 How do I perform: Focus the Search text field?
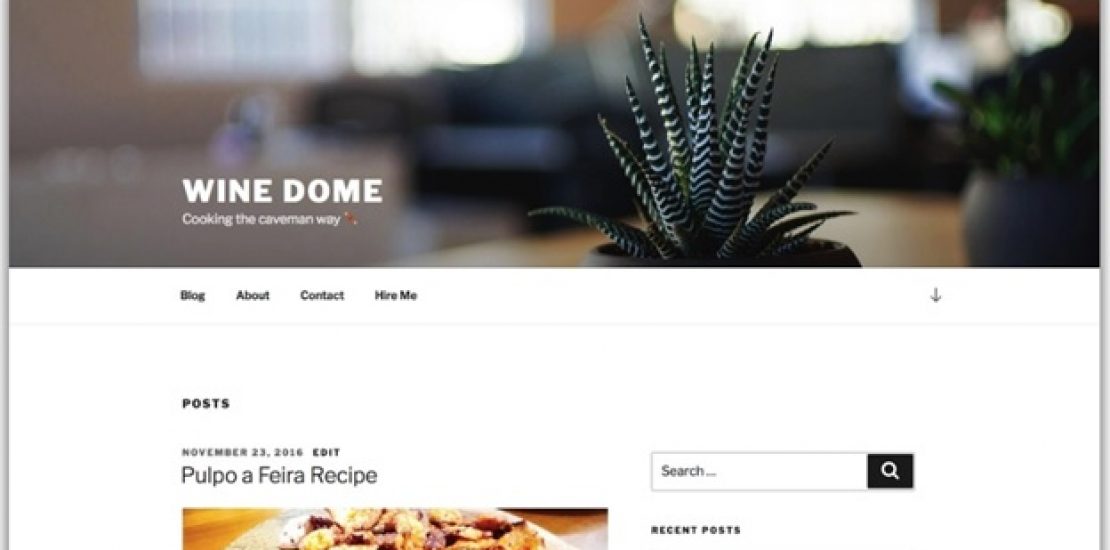[760, 471]
